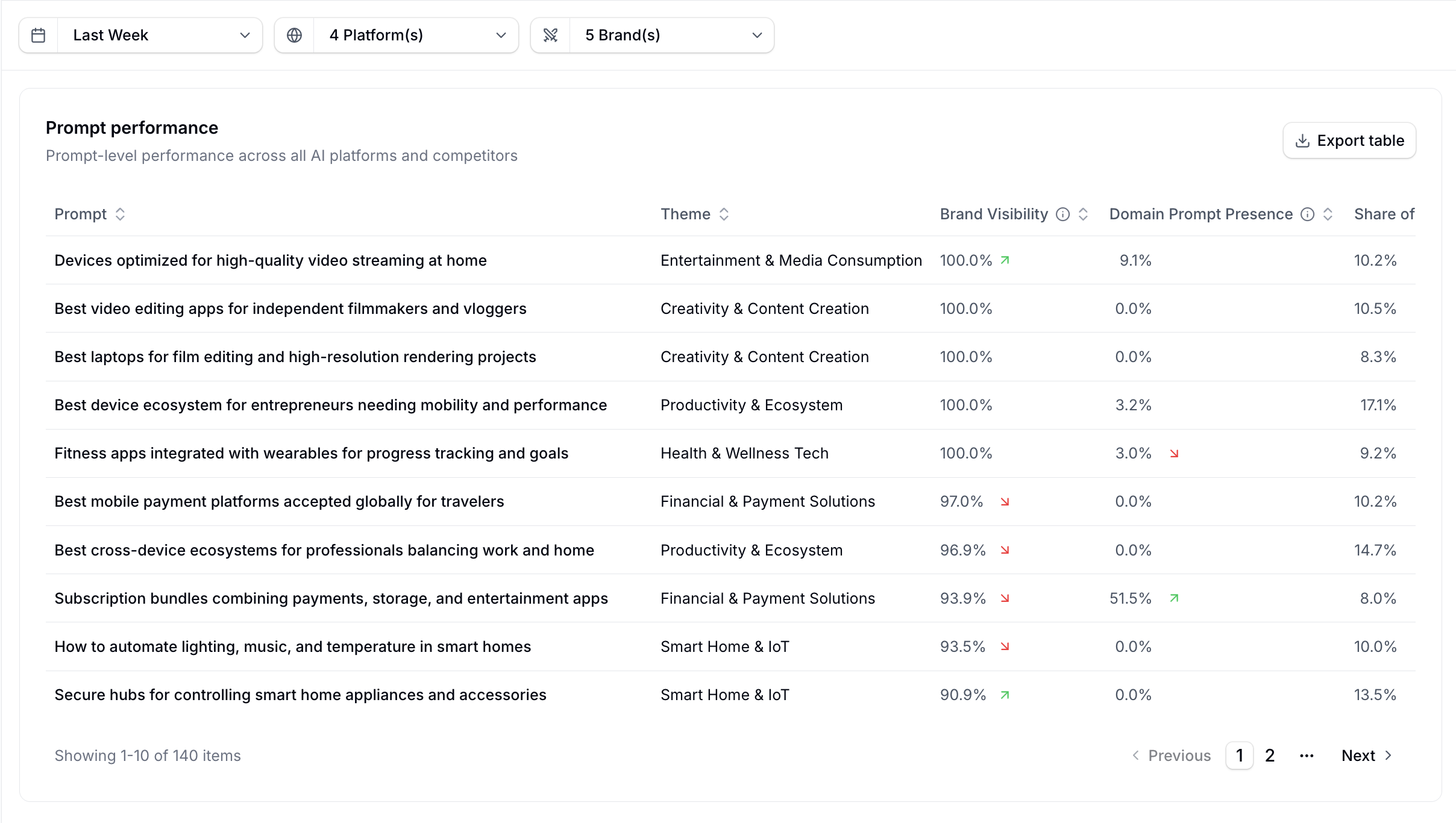Click the download icon in Export table
1456x823 pixels.
point(1302,141)
